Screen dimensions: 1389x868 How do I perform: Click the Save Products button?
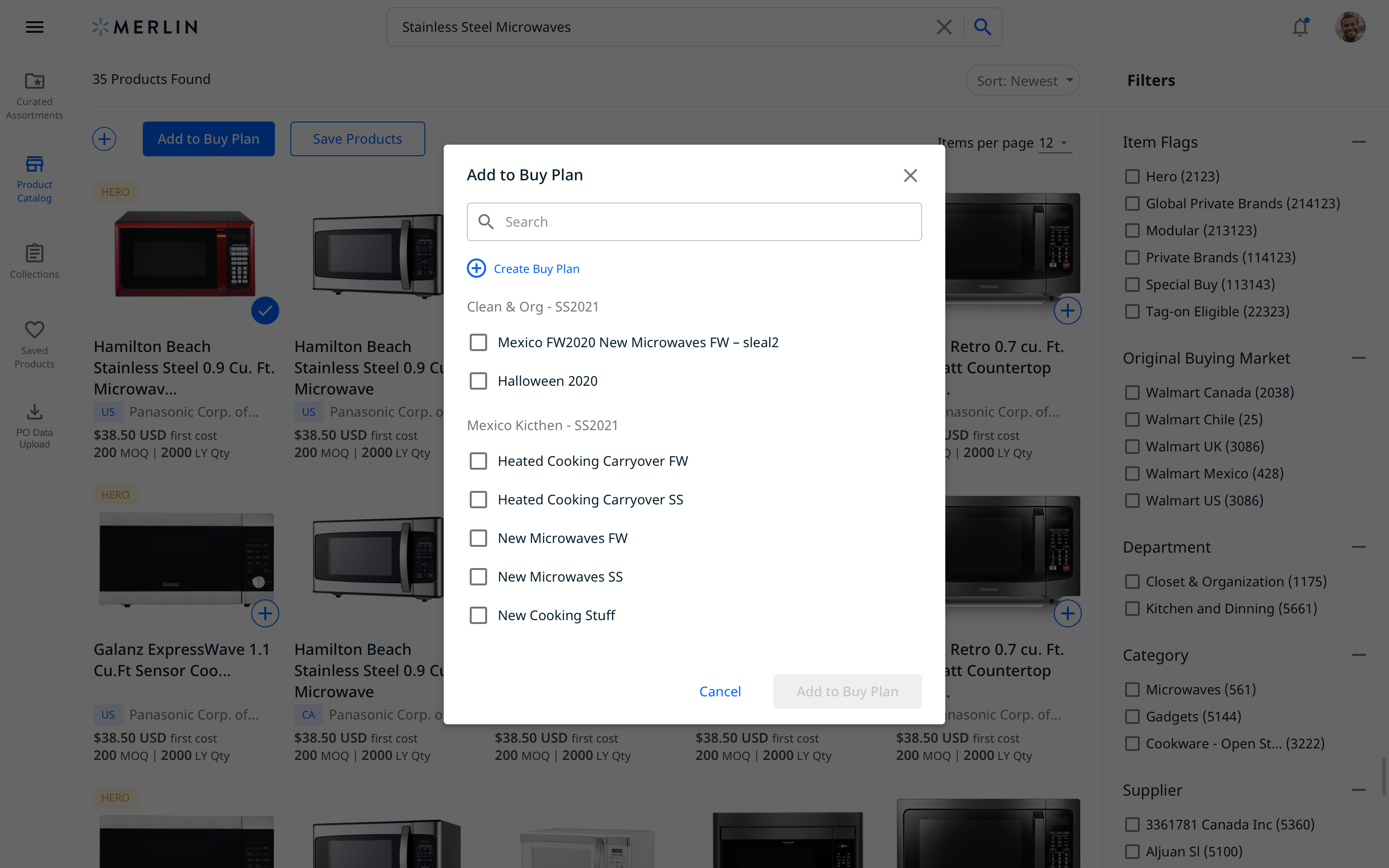pos(357,138)
